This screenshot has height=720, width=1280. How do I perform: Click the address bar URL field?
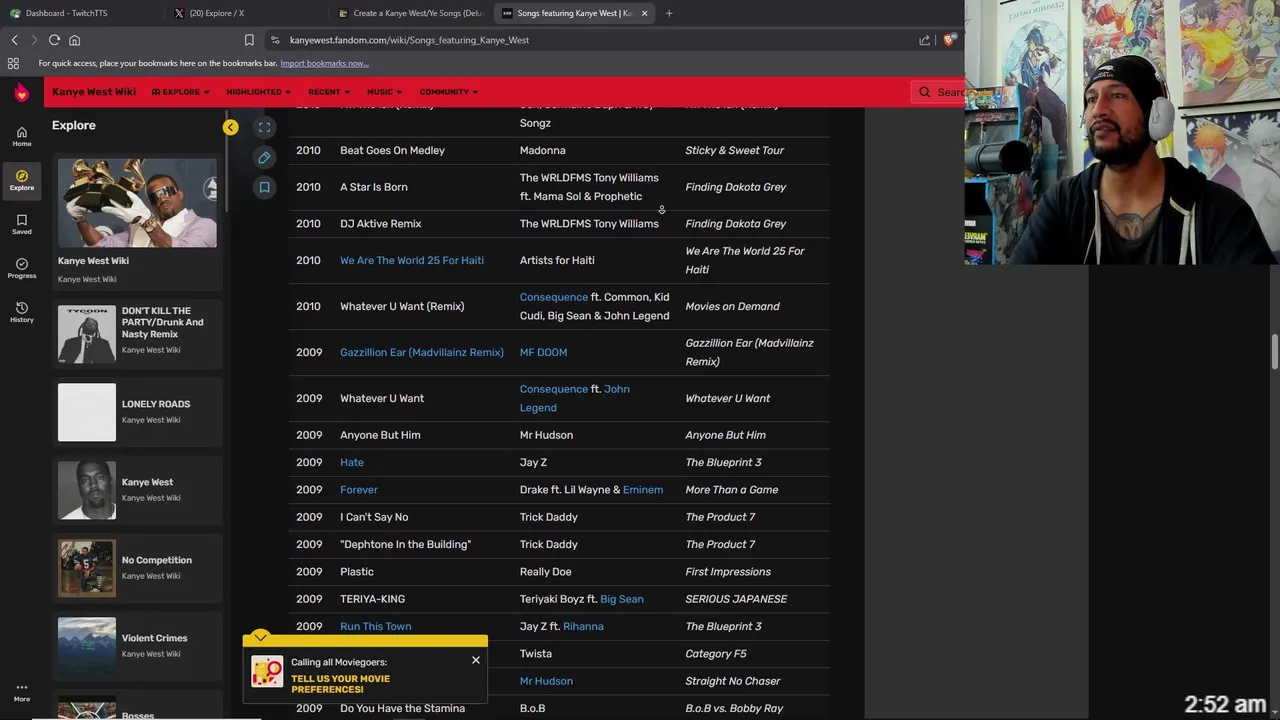point(590,40)
